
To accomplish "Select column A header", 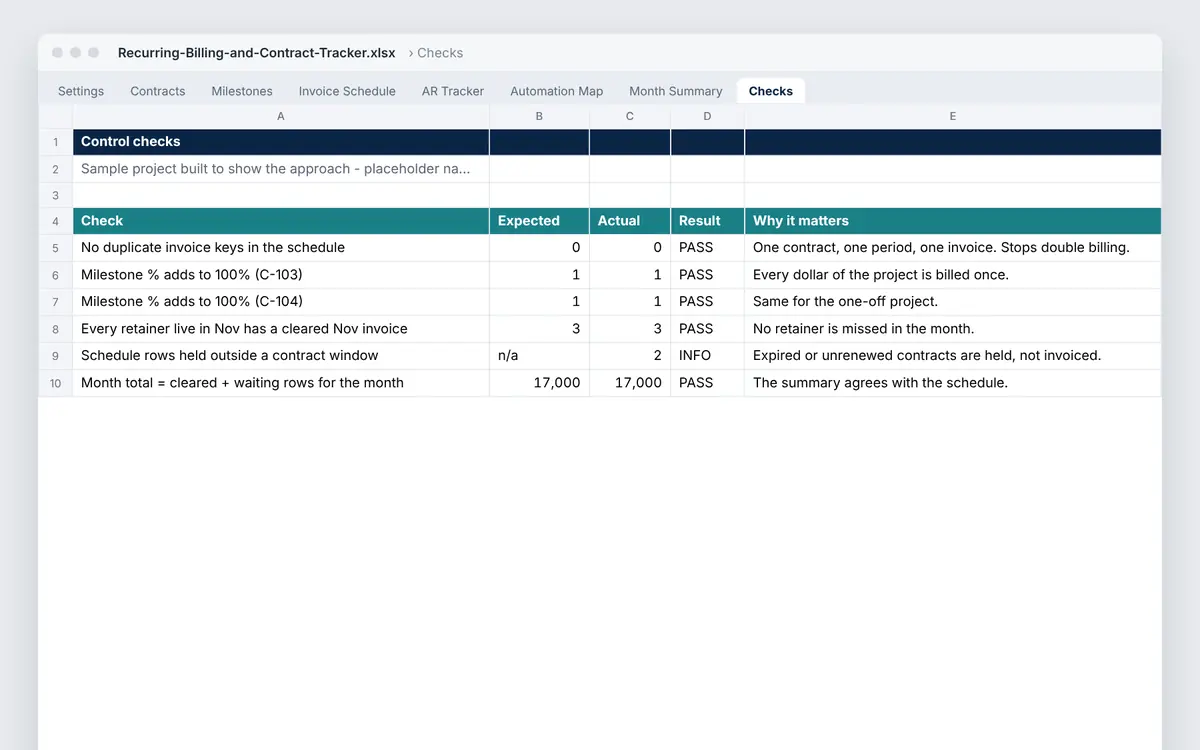I will pos(281,116).
